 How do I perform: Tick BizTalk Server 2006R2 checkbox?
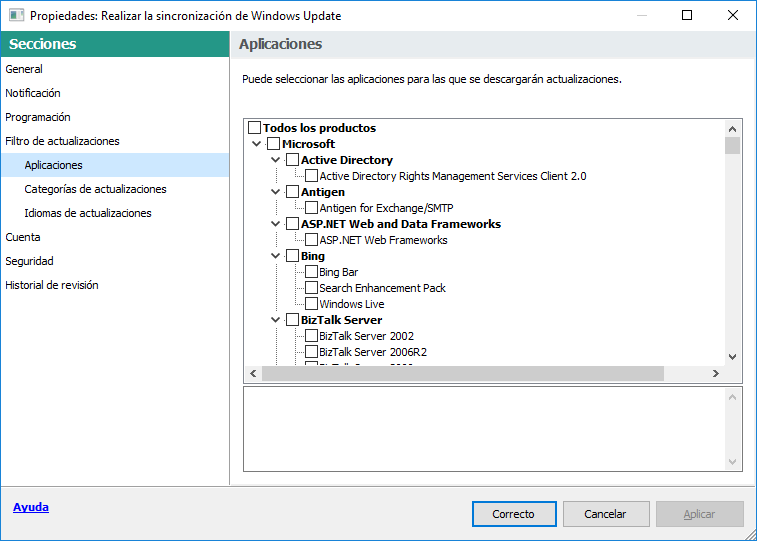click(311, 352)
